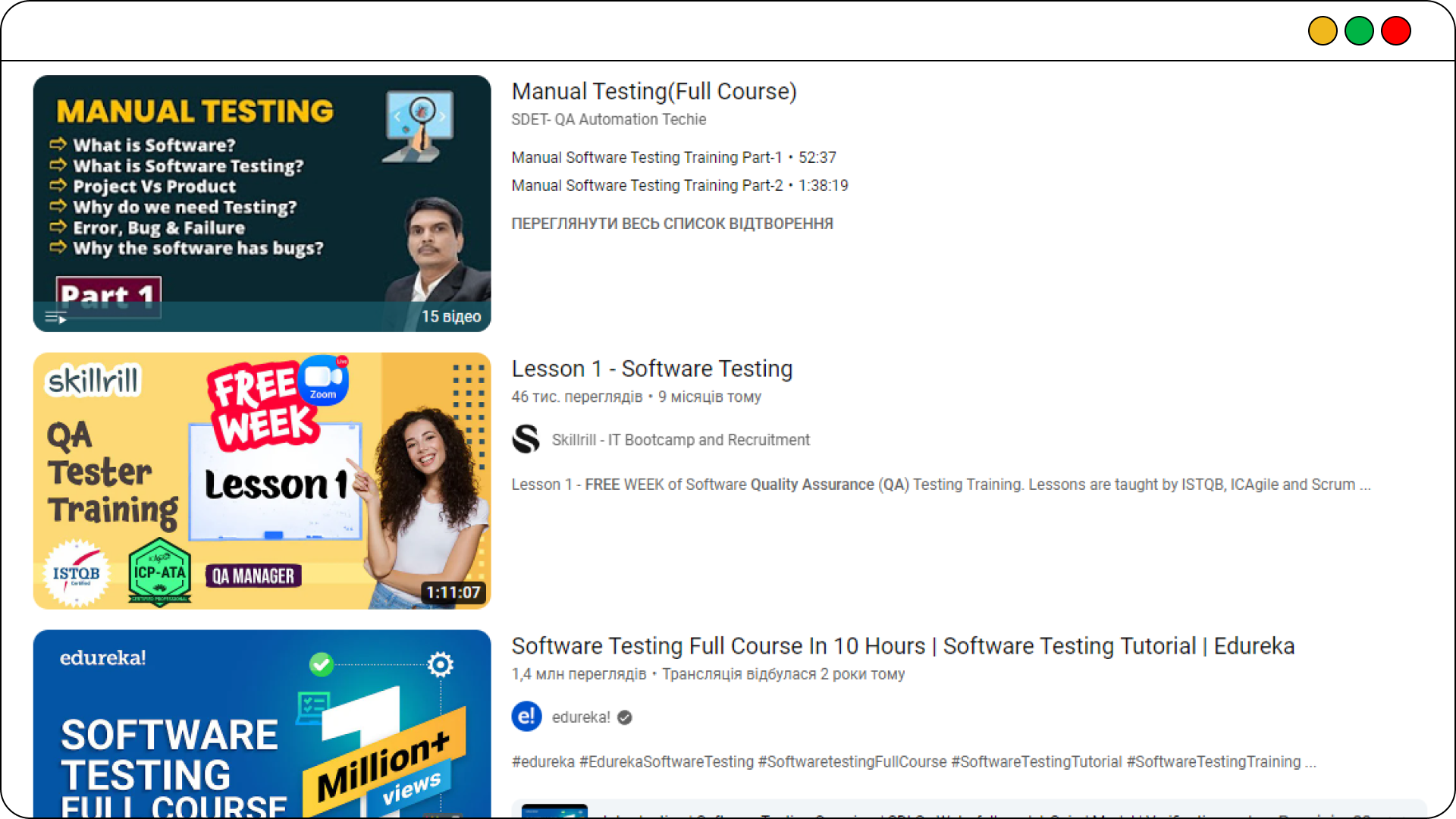Viewport: 1456px width, 819px height.
Task: Click the Skillrill channel avatar icon
Action: pyautogui.click(x=526, y=439)
